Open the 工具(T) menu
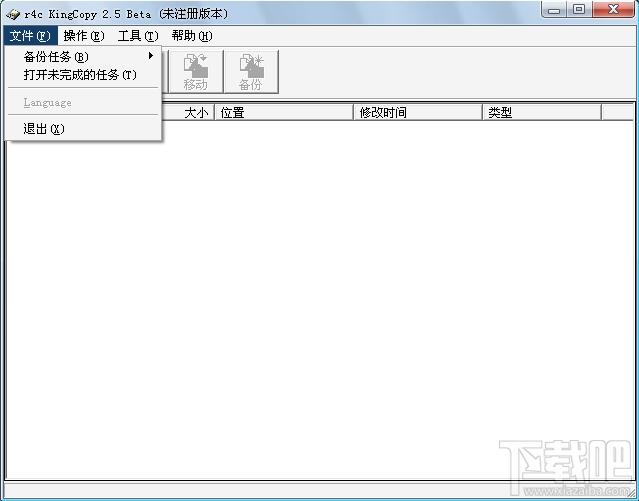Screen dimensions: 639x501 (138, 36)
